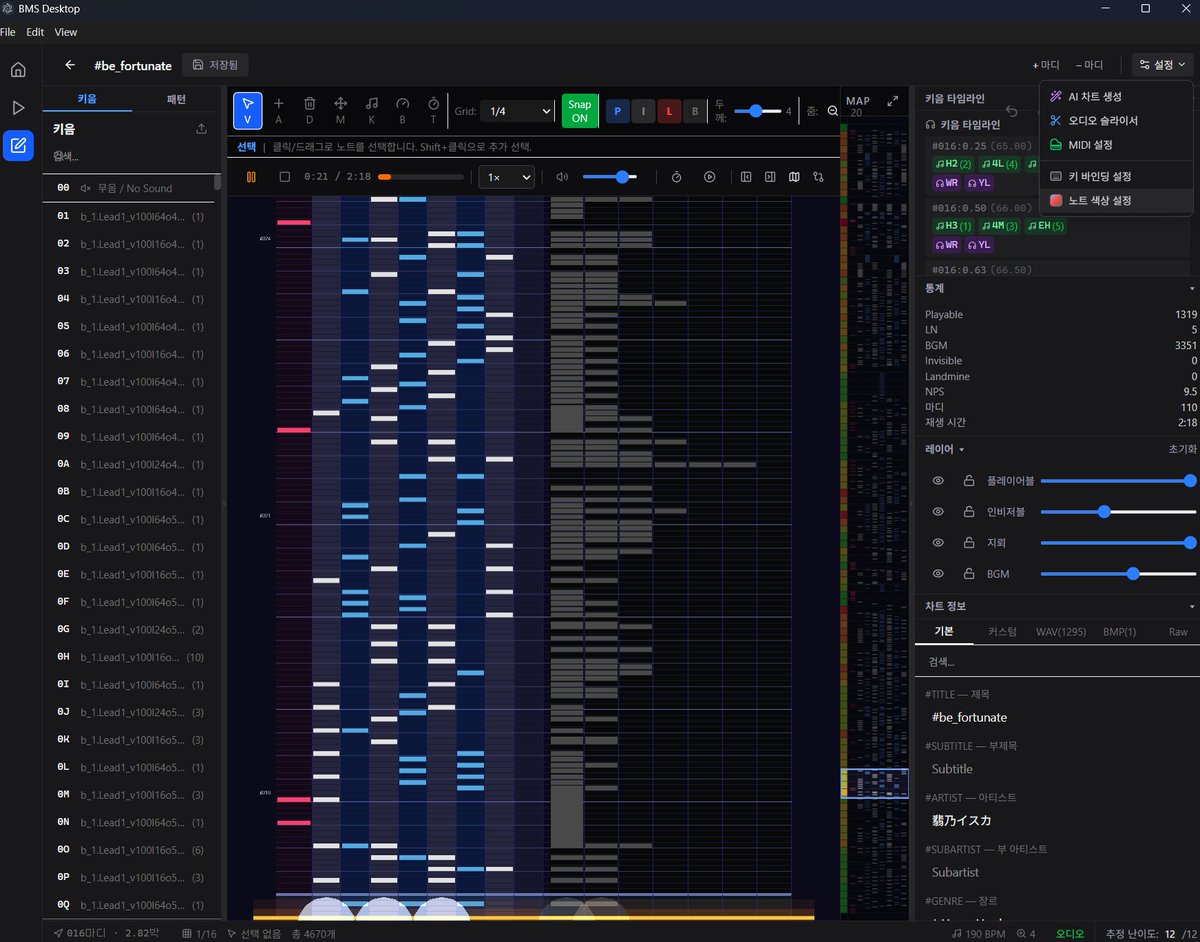Open the File menu
Screen dimensions: 1200x942
[x=7, y=32]
